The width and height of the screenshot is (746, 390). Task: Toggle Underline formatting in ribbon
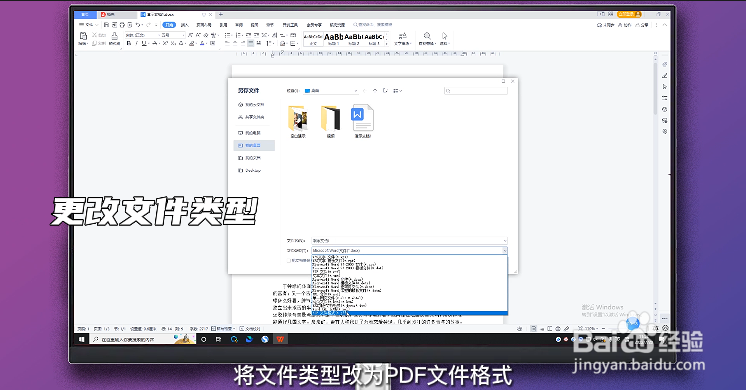point(144,43)
